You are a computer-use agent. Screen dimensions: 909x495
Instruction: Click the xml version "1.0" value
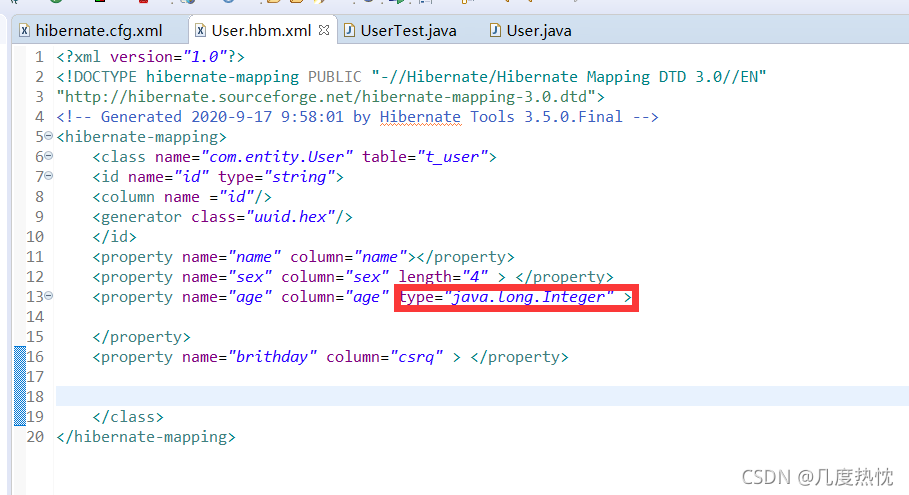[x=205, y=57]
